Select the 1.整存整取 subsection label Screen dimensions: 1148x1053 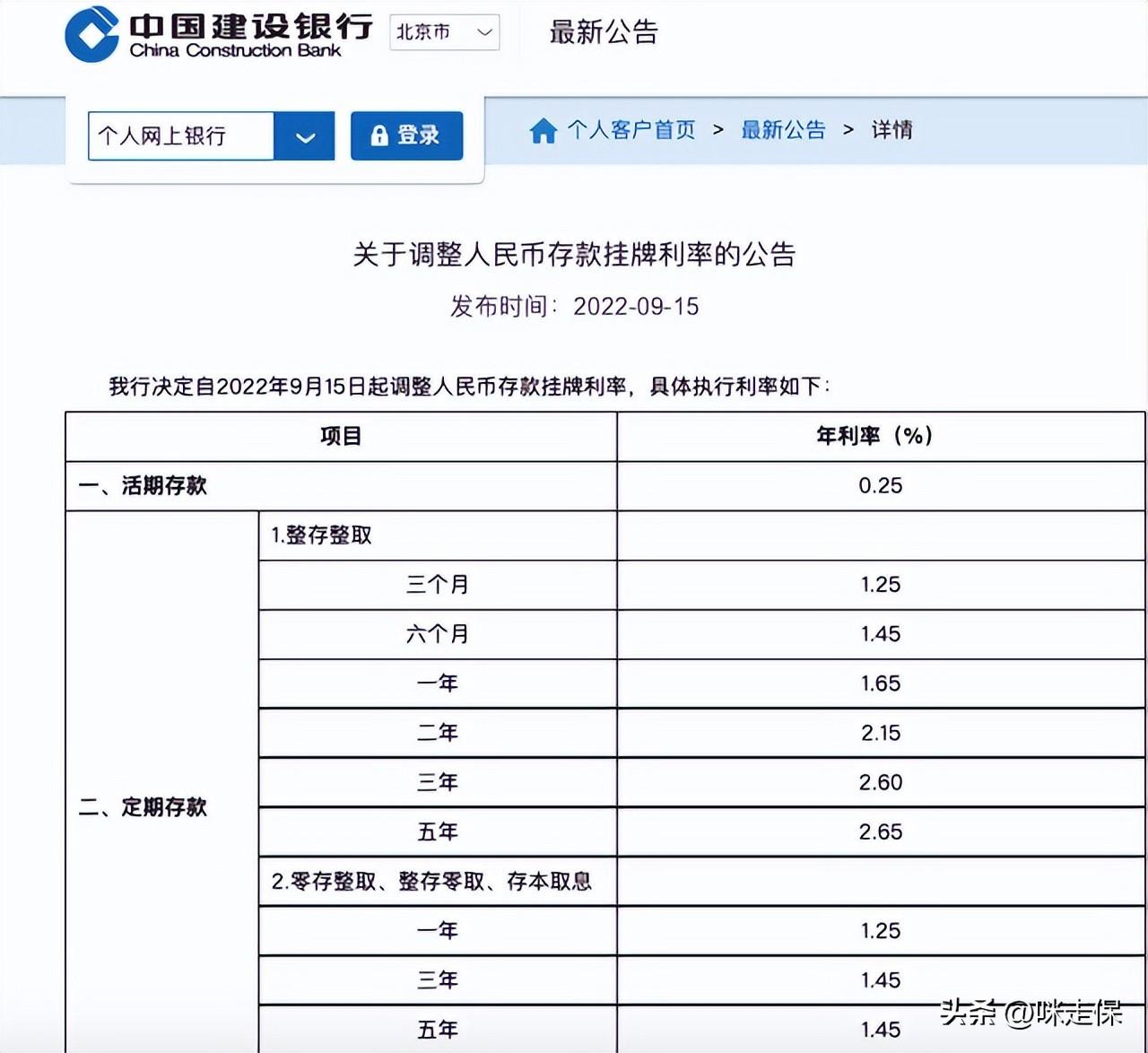point(321,535)
